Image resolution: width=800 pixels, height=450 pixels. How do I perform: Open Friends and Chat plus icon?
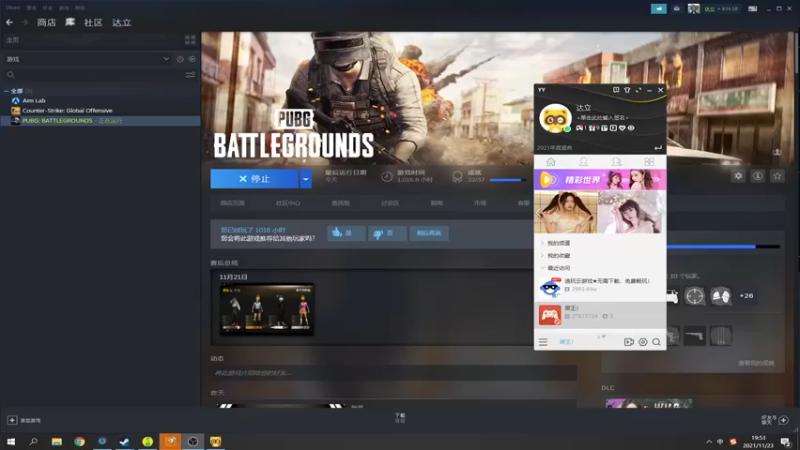(784, 420)
